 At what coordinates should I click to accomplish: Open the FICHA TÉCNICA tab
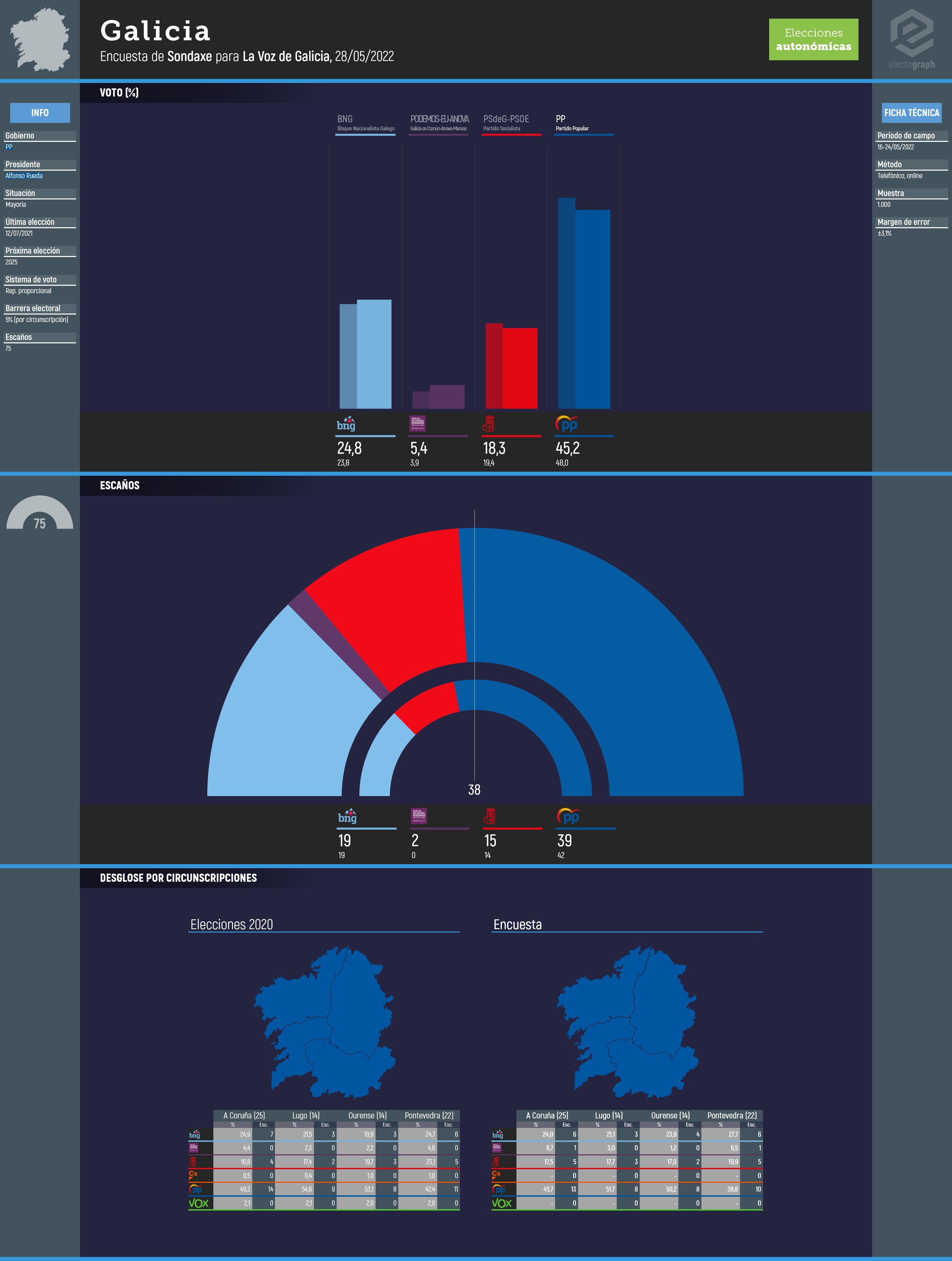tap(911, 113)
